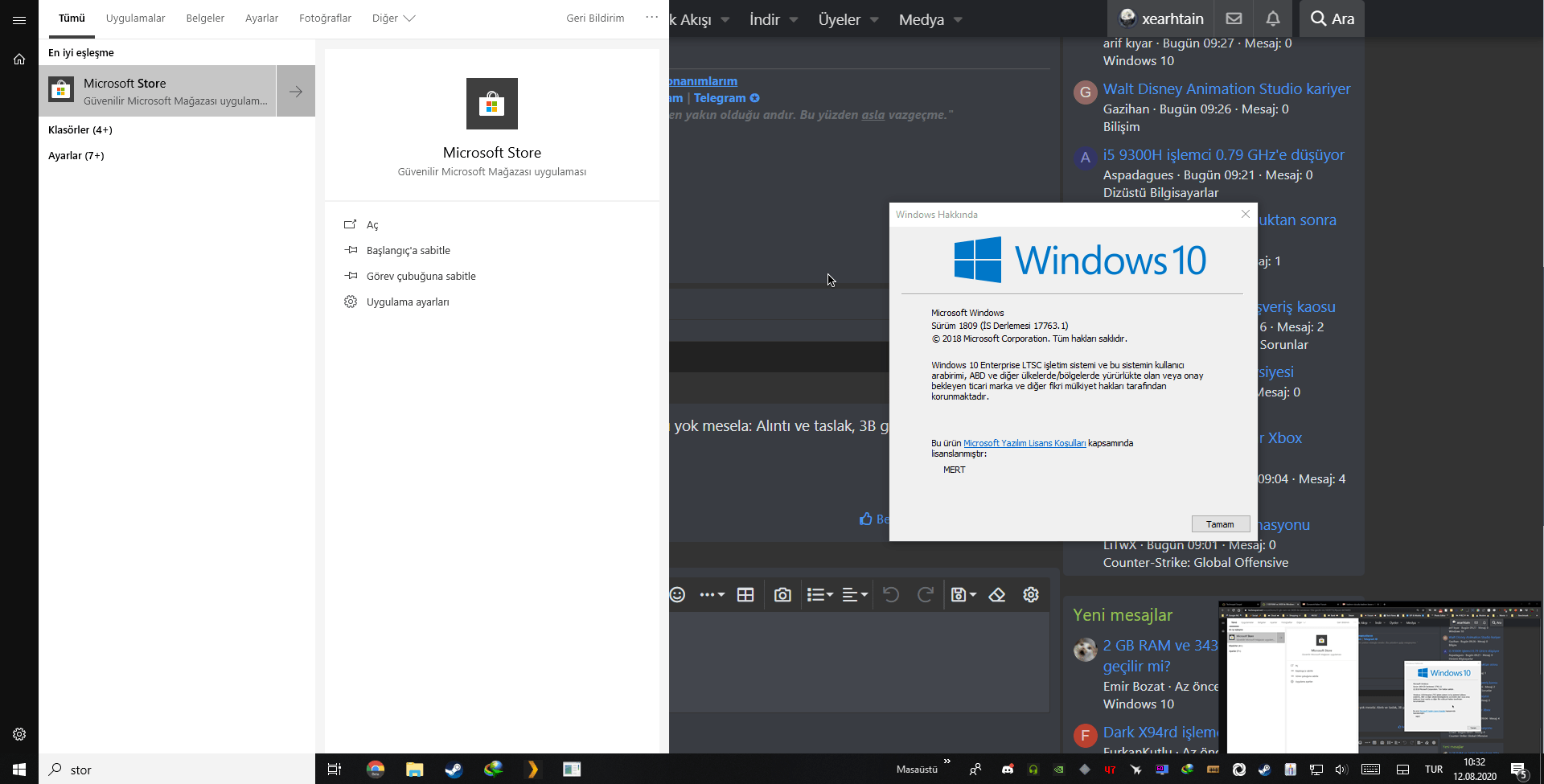The width and height of the screenshot is (1544, 784).
Task: Open the text alignment dropdown in editor
Action: [855, 594]
